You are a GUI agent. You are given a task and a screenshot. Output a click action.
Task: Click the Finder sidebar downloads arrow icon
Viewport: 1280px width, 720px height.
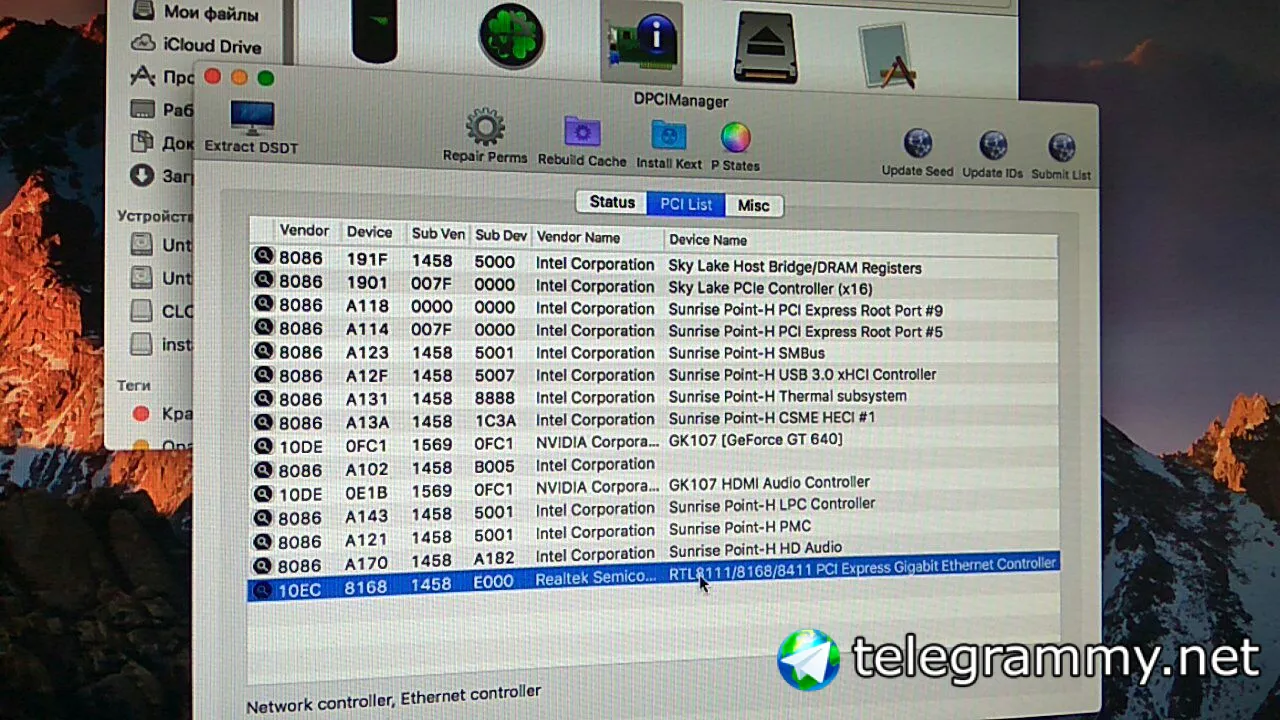click(x=143, y=176)
